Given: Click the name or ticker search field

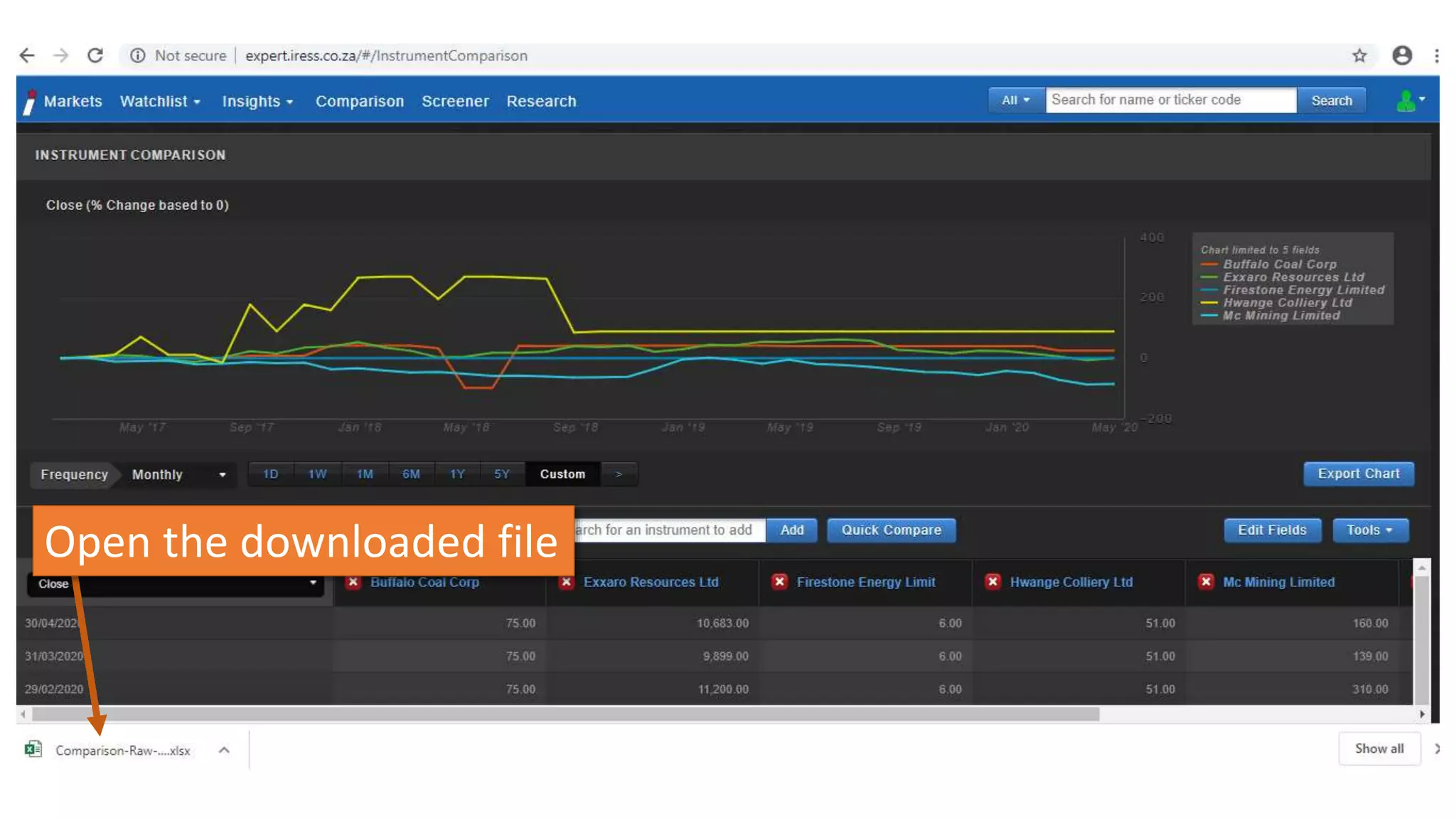Looking at the screenshot, I should [1170, 100].
